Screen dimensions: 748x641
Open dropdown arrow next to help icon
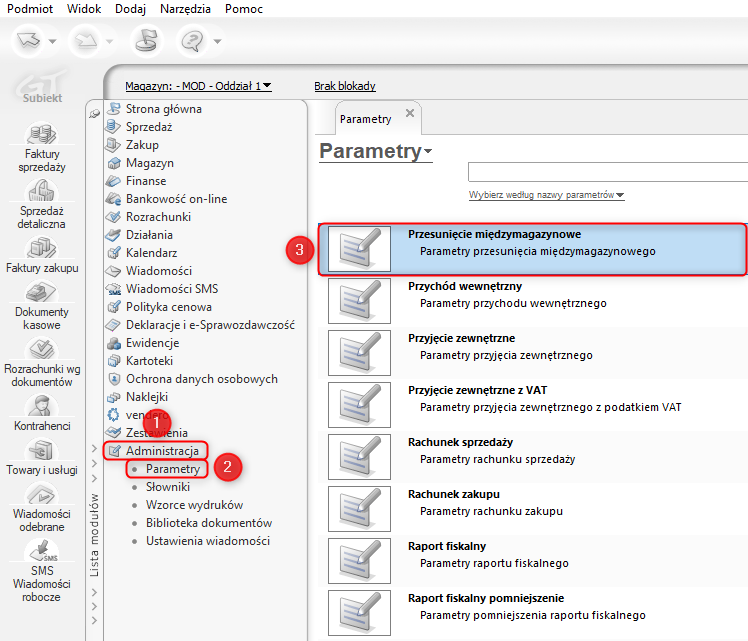[218, 41]
